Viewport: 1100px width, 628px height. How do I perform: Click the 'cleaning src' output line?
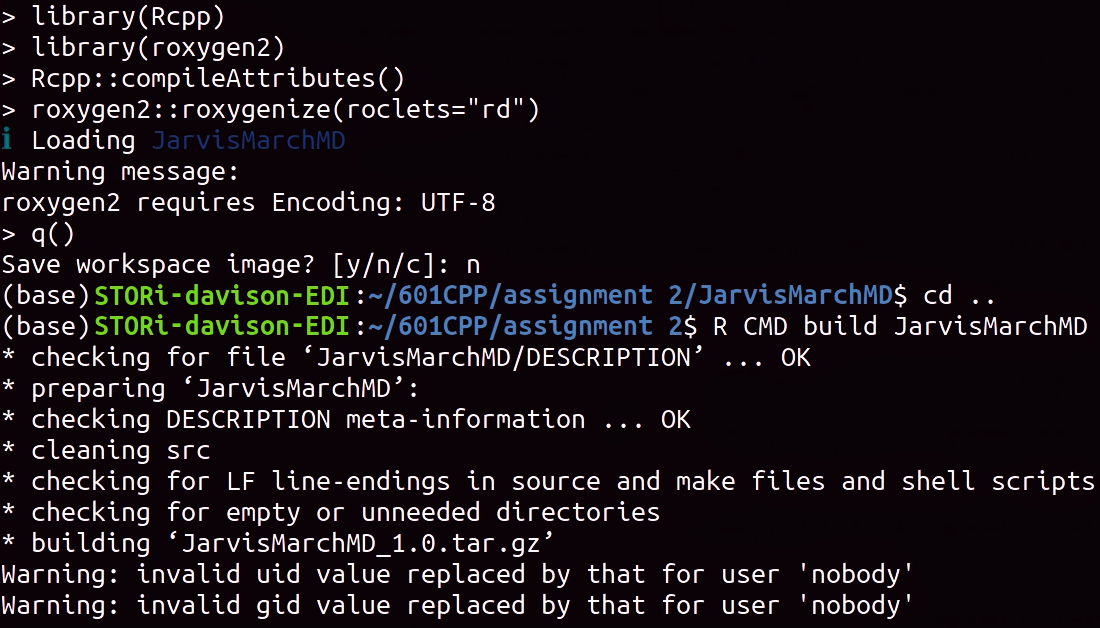[x=106, y=450]
